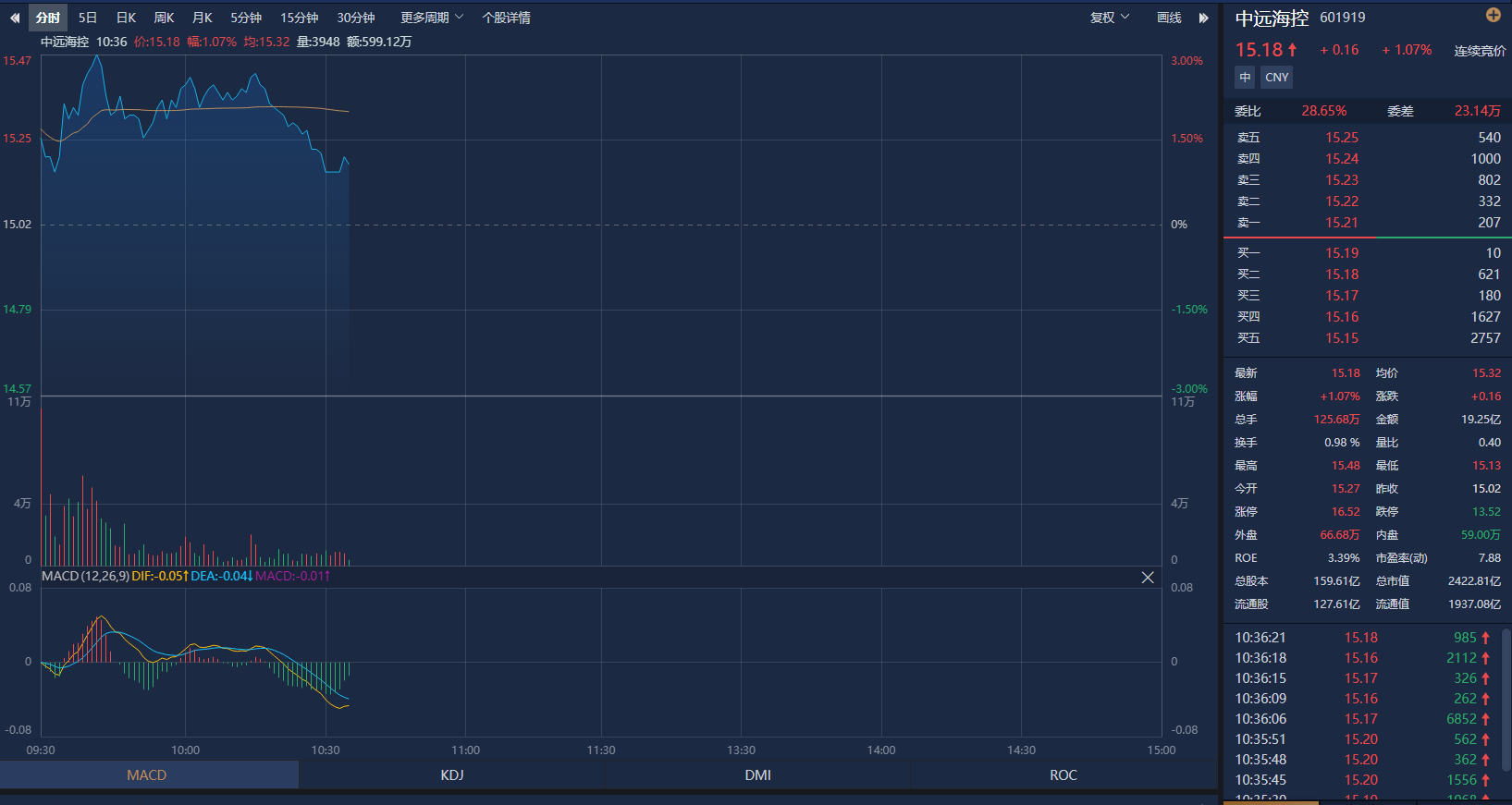Select the 30分钟 period tab
This screenshot has height=805, width=1512.
[x=355, y=18]
